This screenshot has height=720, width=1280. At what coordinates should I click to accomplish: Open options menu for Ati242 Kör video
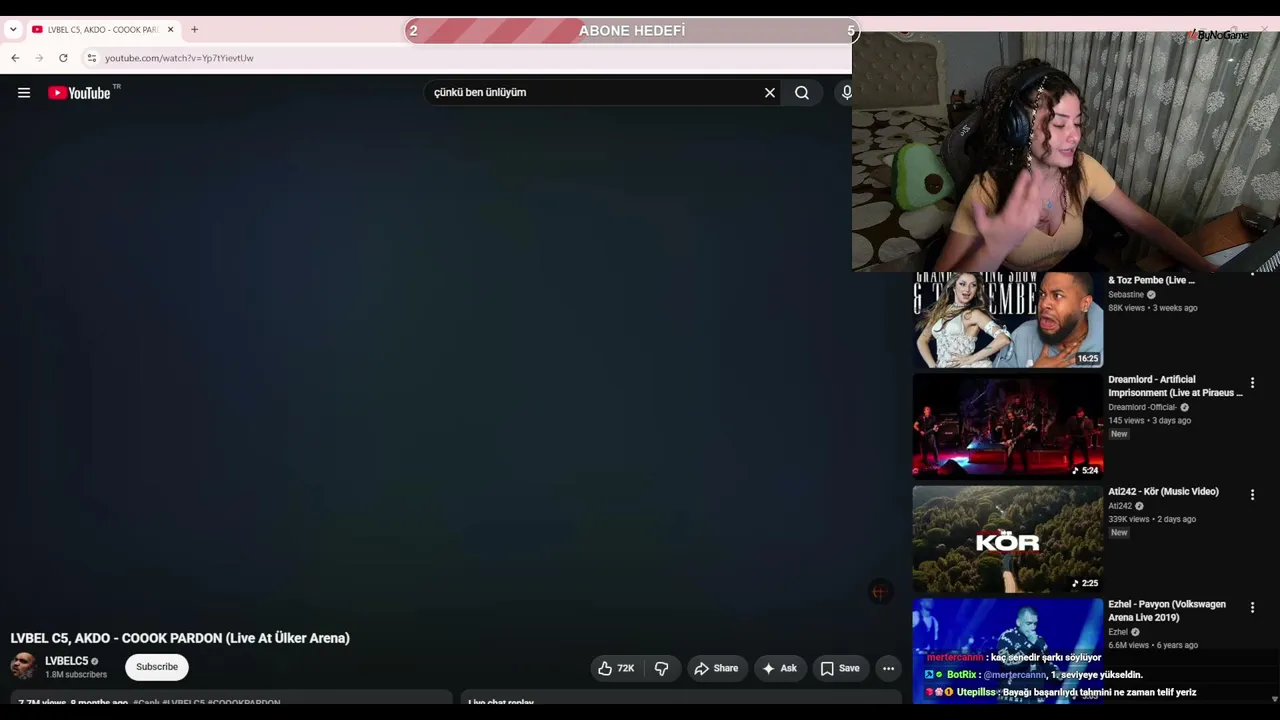[x=1252, y=494]
